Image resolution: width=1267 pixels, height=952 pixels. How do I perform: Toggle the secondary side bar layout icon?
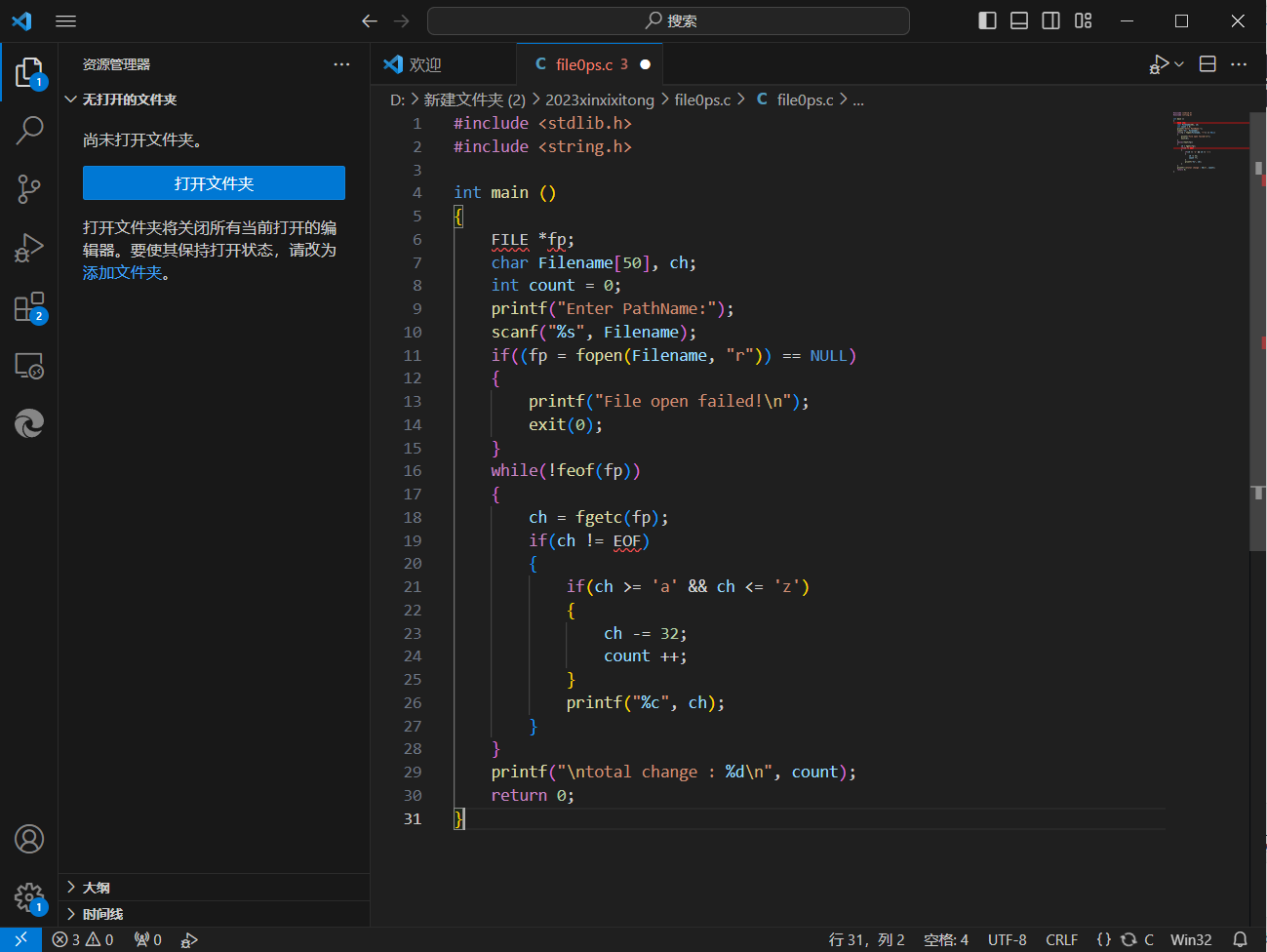click(1051, 20)
